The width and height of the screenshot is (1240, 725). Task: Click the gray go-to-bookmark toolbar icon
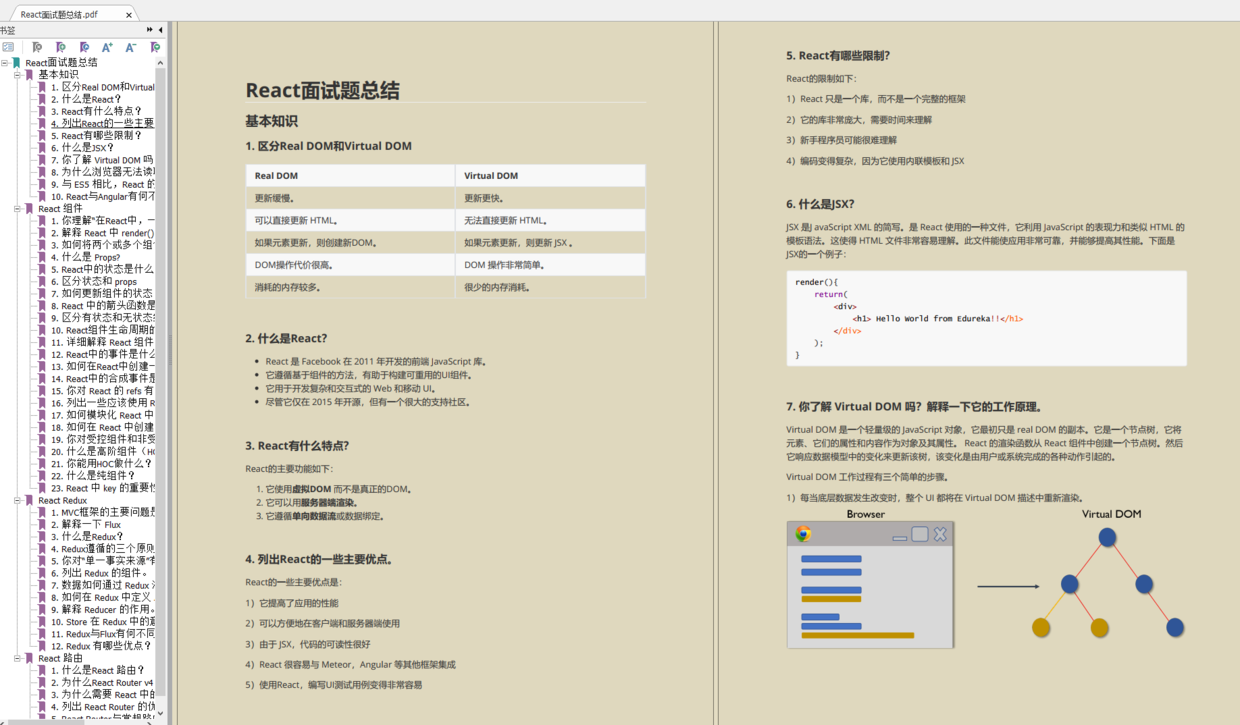(37, 47)
